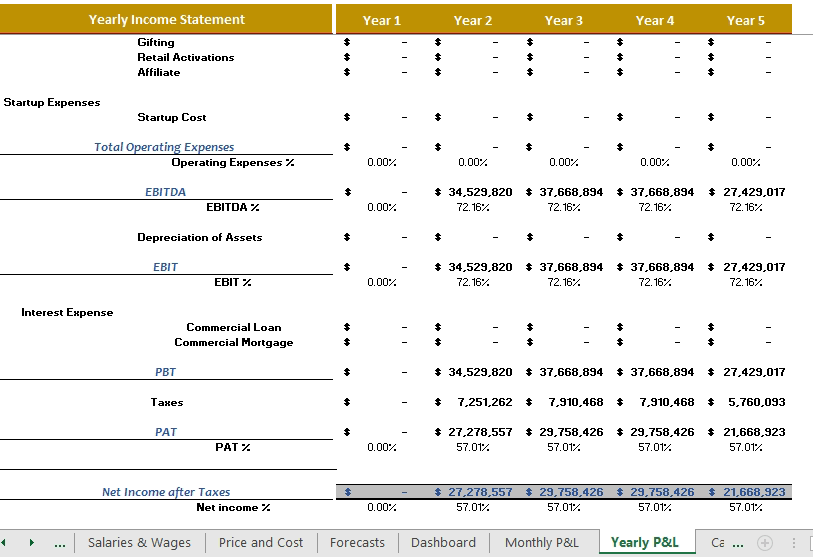This screenshot has width=813, height=557.
Task: Open the Salaries & Wages sheet tab
Action: 139,542
